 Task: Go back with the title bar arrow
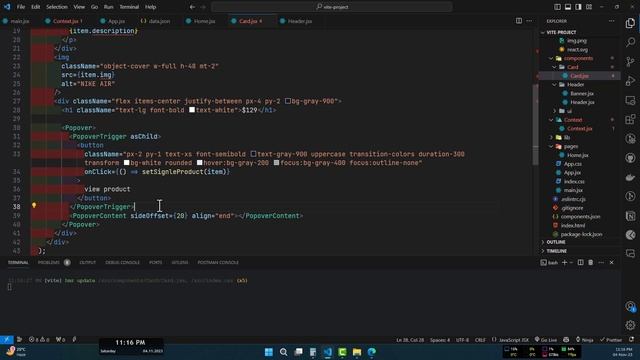point(192,7)
